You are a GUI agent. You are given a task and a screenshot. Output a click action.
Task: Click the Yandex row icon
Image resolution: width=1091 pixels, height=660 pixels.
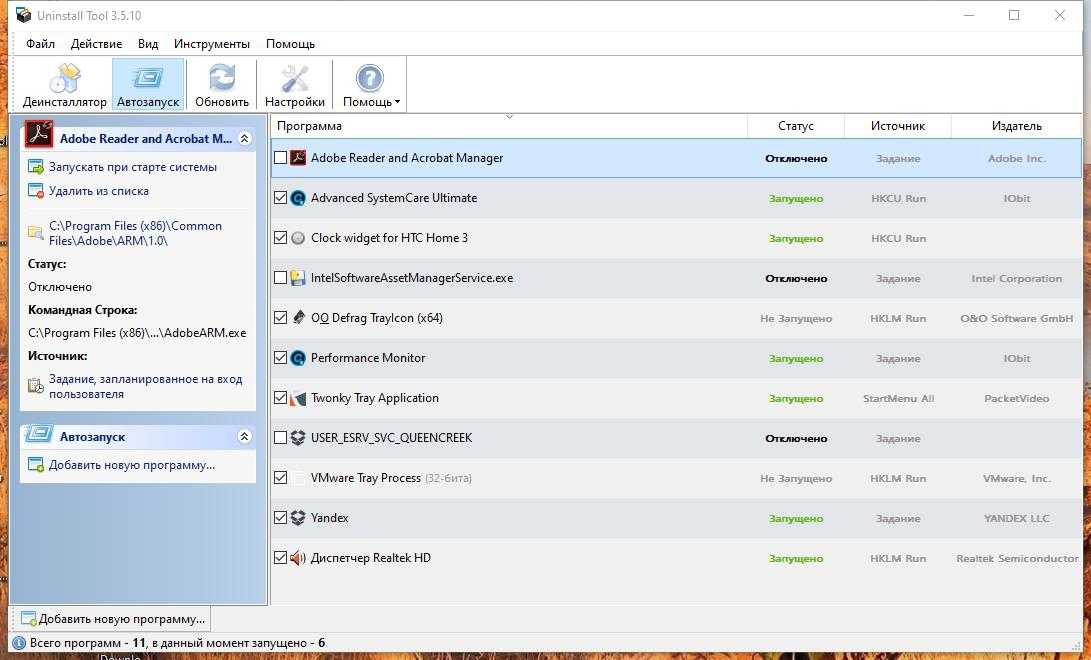(x=298, y=518)
